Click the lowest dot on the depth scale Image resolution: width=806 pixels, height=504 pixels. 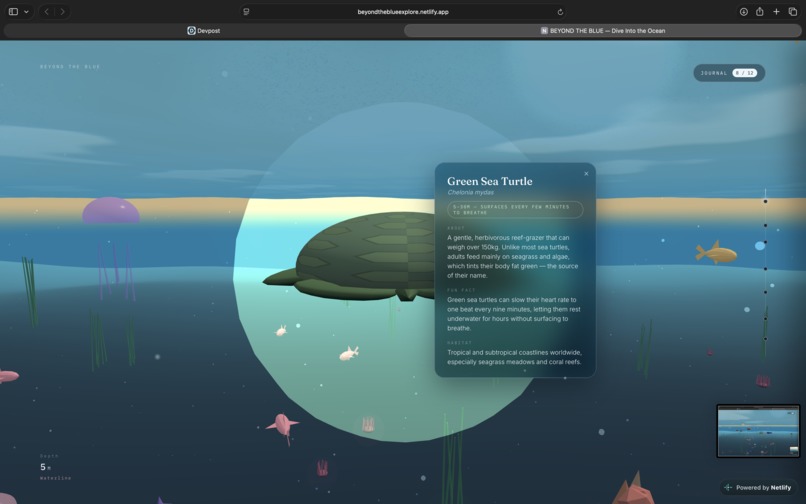[765, 338]
